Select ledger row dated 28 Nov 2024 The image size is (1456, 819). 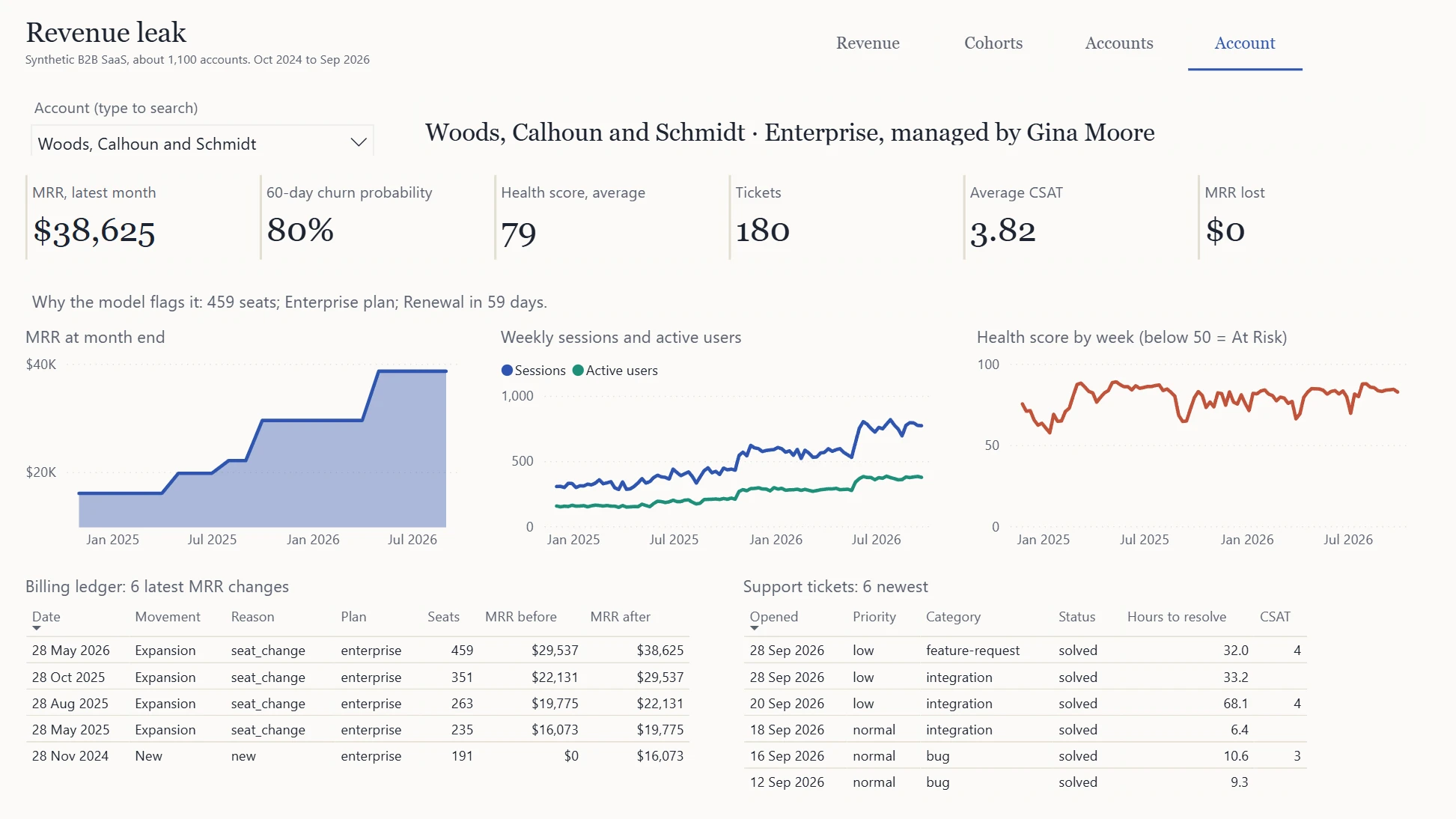point(357,755)
